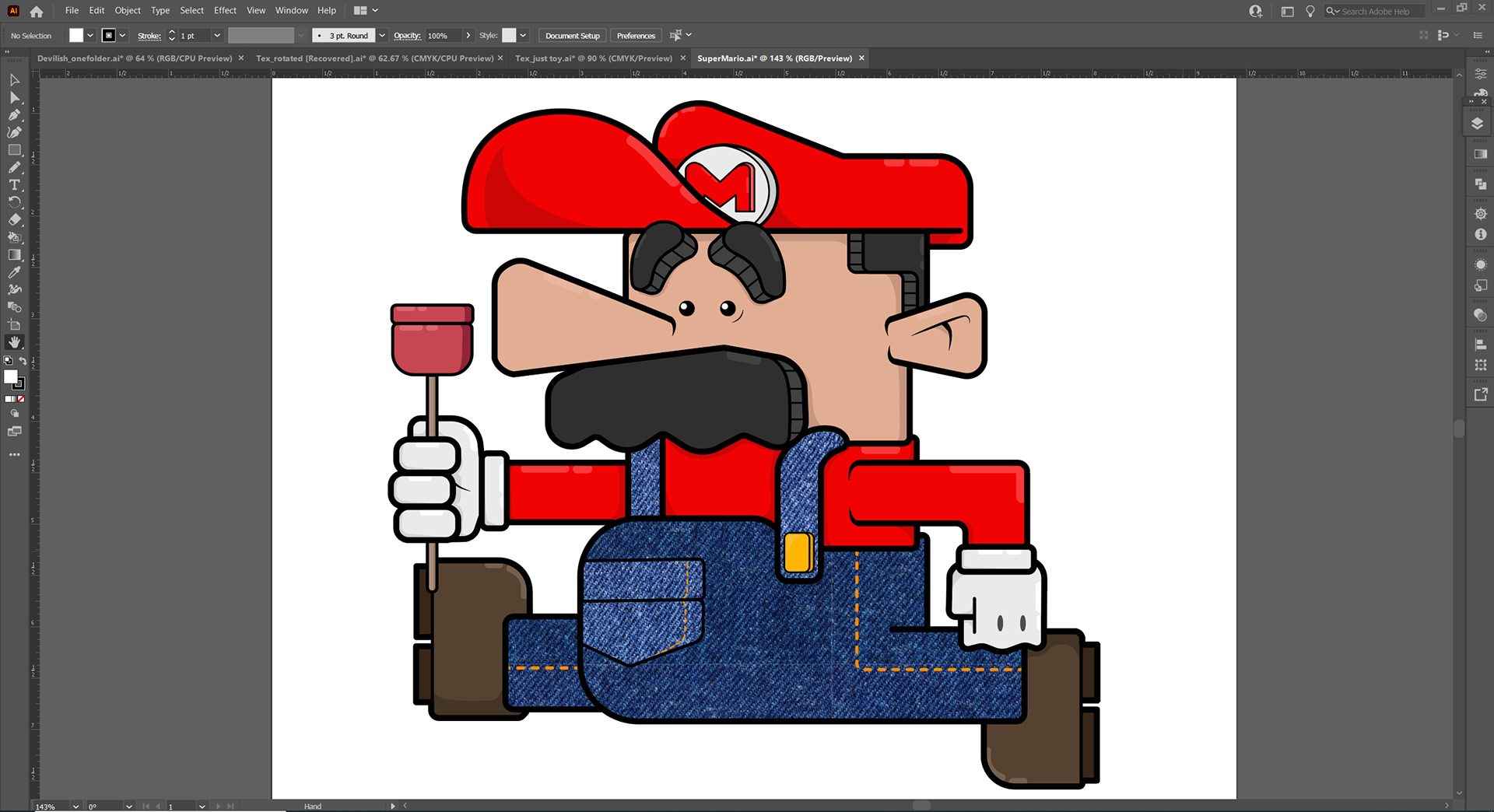
Task: Switch to the Devilish_onefolder.ai tab
Action: (134, 58)
